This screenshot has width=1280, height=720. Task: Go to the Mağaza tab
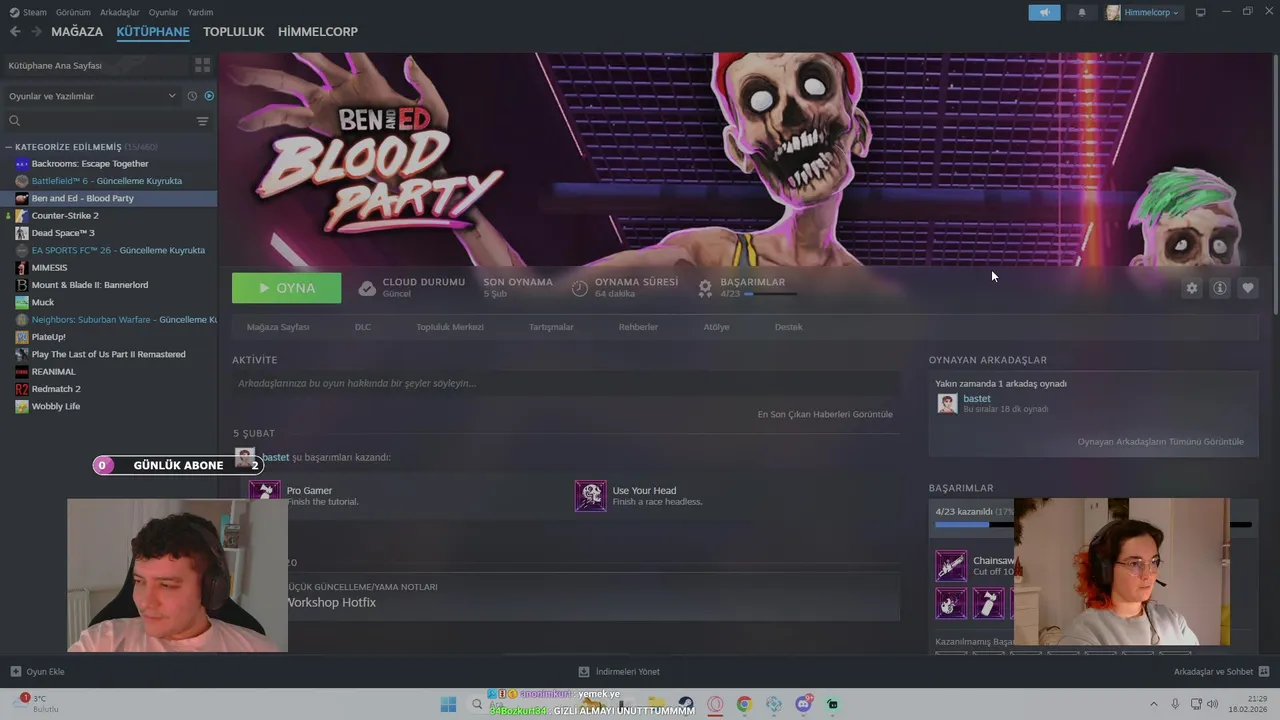pos(77,32)
